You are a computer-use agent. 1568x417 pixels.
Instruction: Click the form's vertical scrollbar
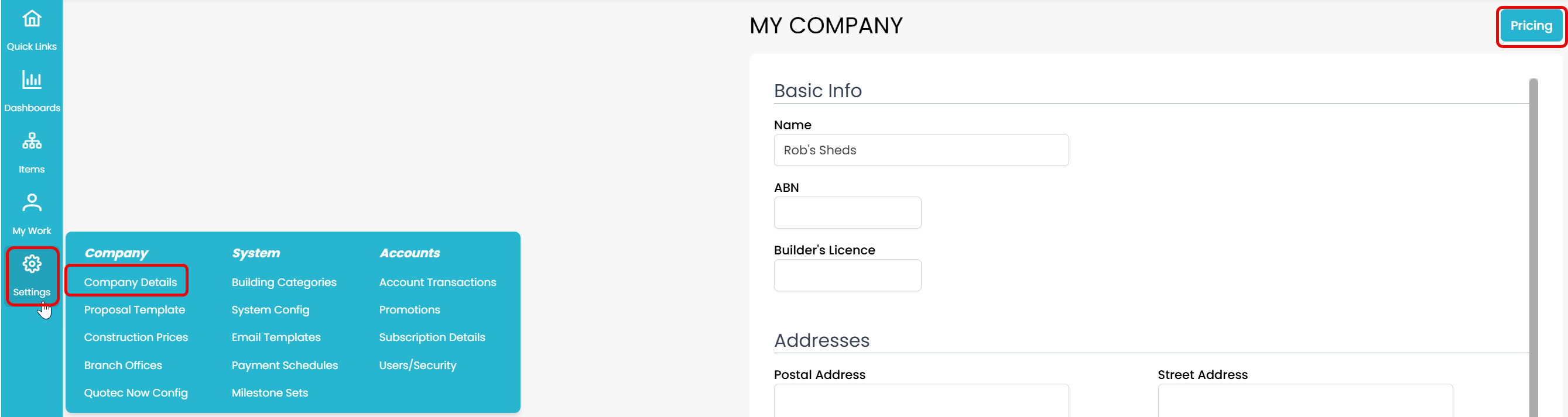click(x=1533, y=243)
